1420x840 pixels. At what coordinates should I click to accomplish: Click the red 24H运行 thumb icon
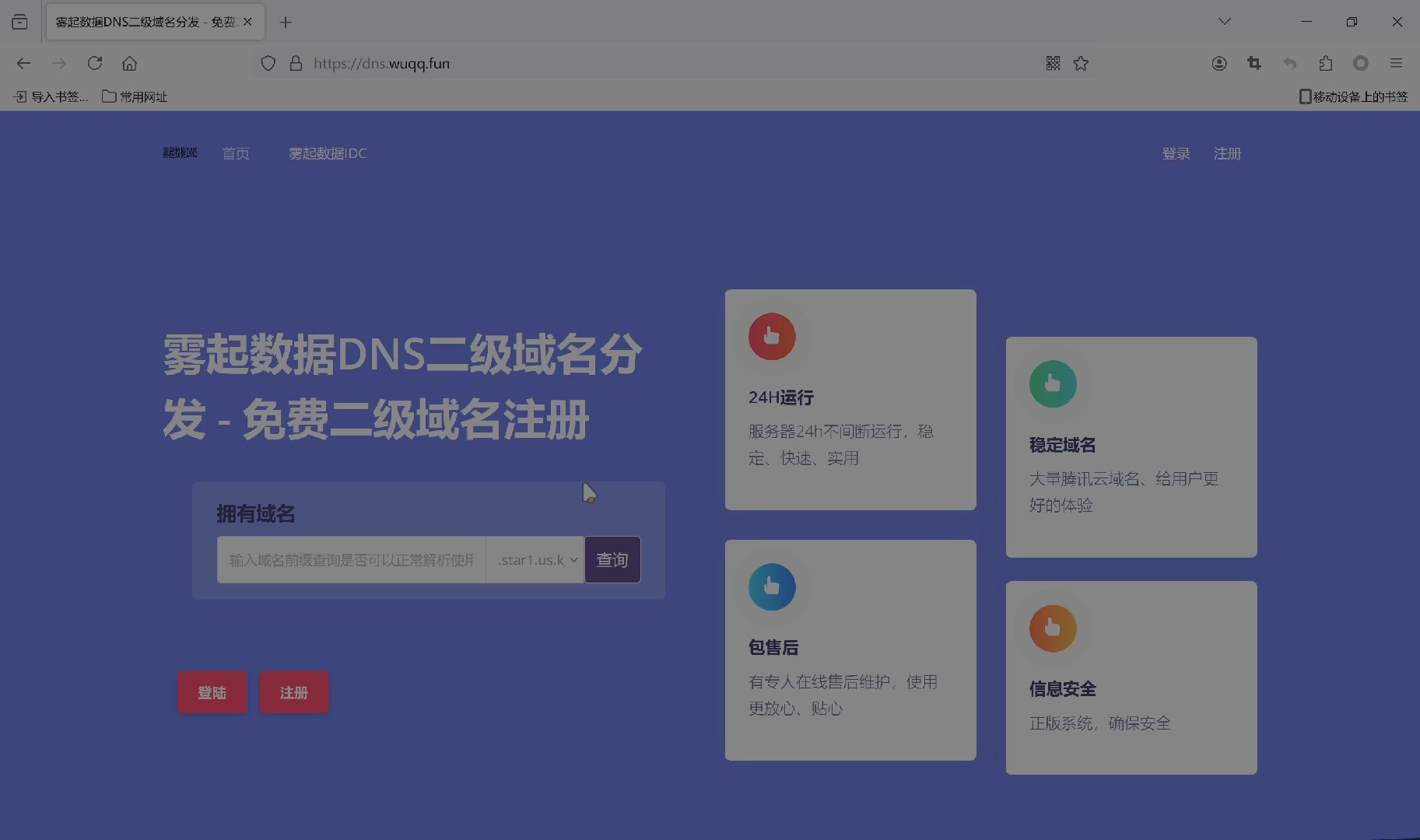(772, 336)
